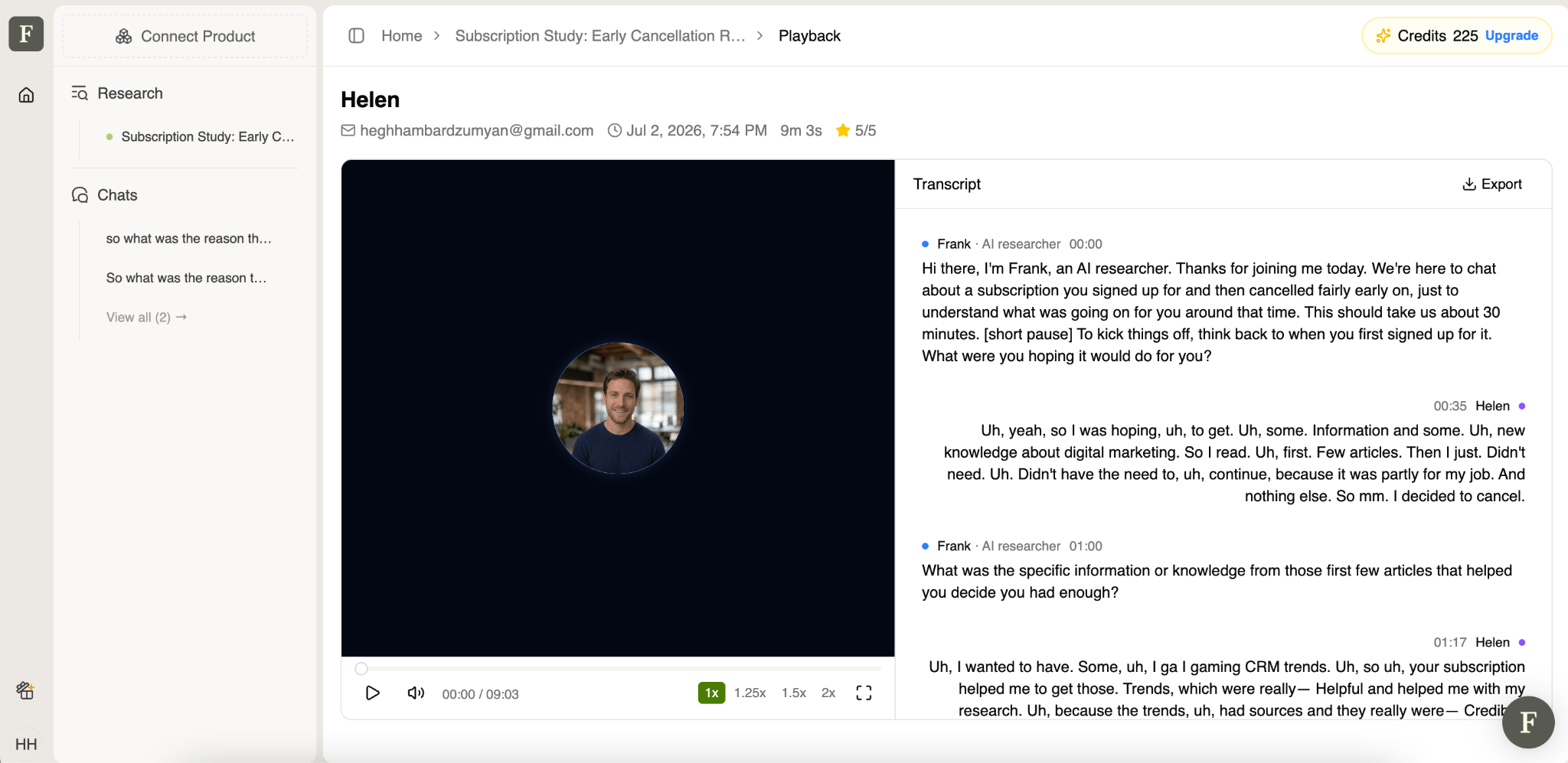Click the Upgrade link
This screenshot has width=1568, height=763.
tap(1511, 36)
